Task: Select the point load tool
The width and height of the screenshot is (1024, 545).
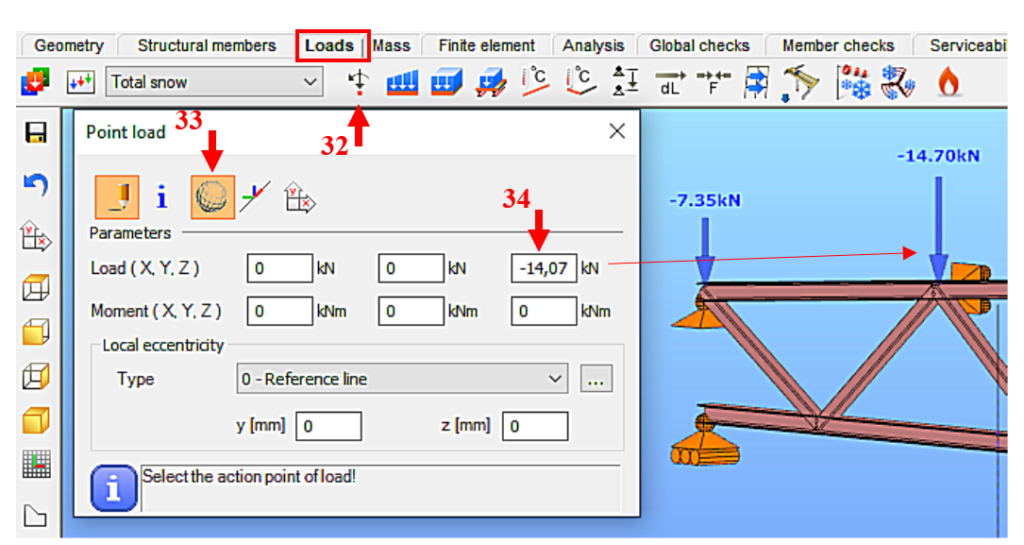Action: point(358,82)
